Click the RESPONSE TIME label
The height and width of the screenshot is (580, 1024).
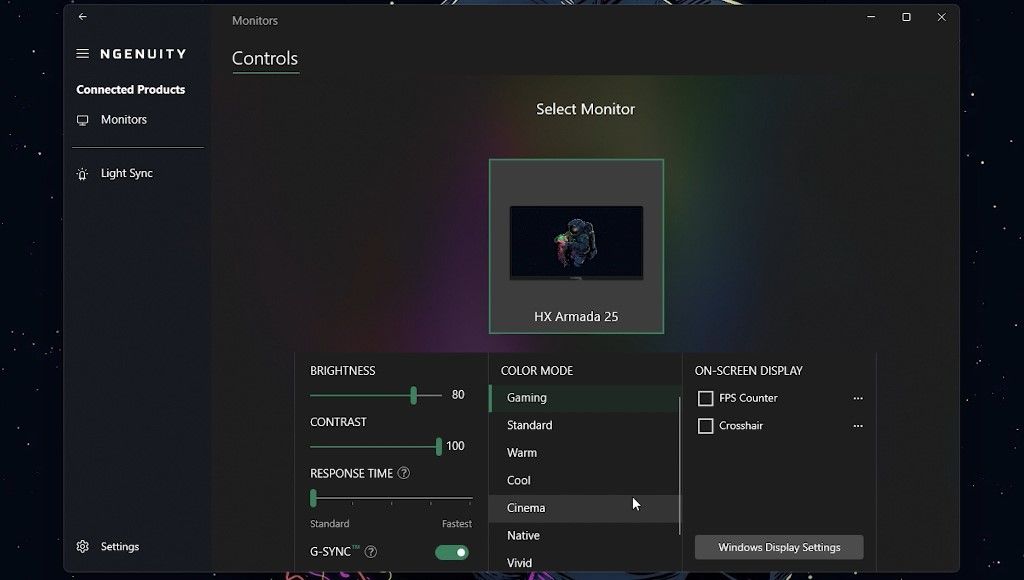[351, 474]
